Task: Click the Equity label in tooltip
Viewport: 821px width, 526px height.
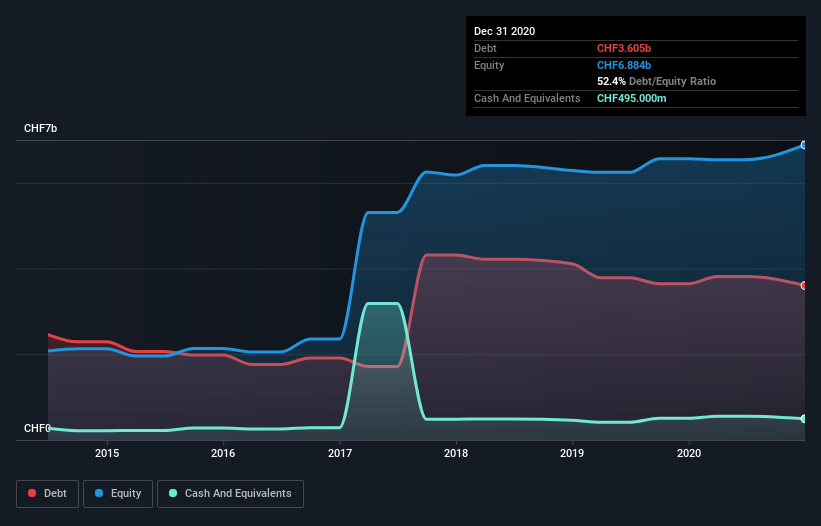Action: click(x=489, y=65)
